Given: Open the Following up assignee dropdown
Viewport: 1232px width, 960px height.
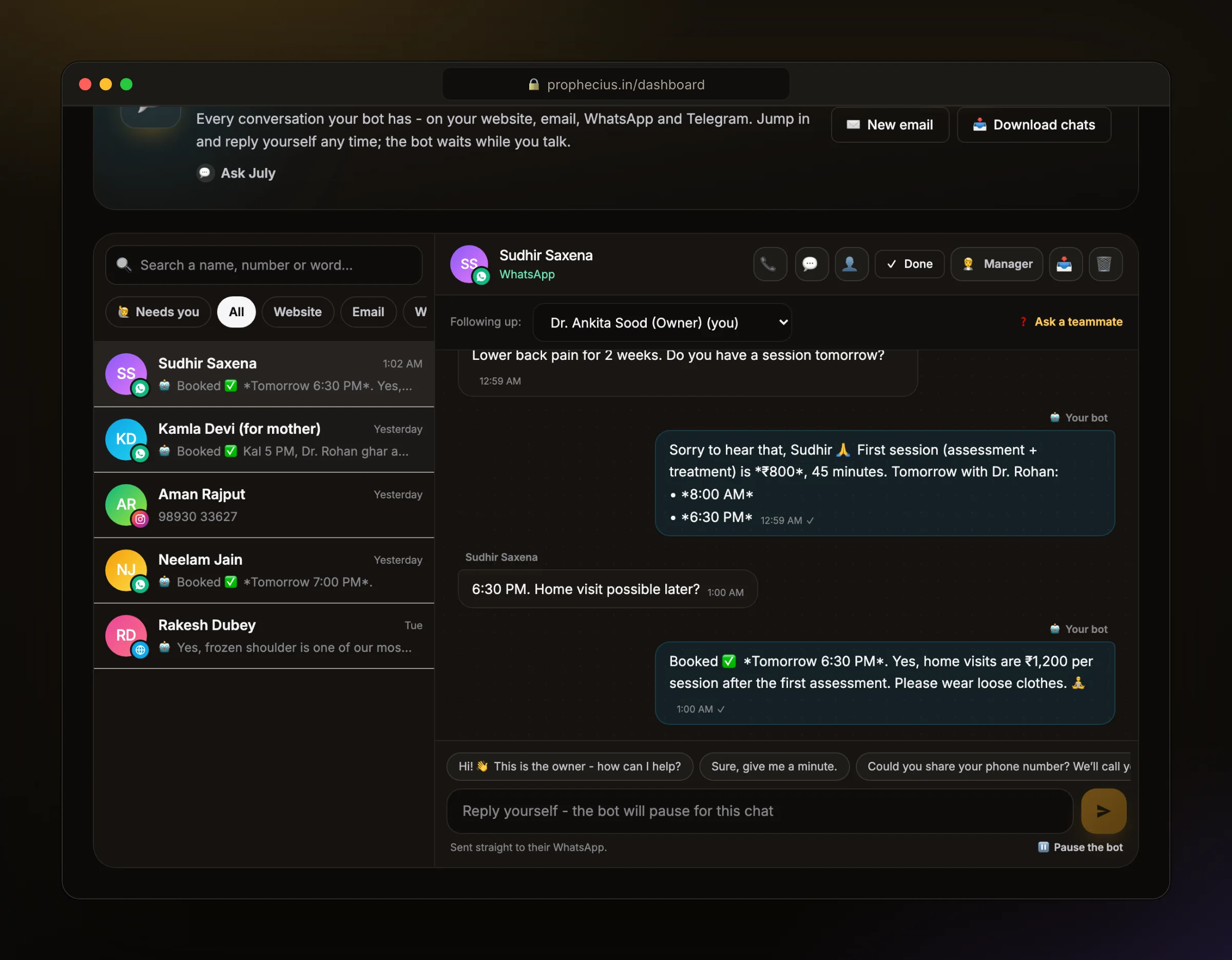Looking at the screenshot, I should tap(662, 322).
